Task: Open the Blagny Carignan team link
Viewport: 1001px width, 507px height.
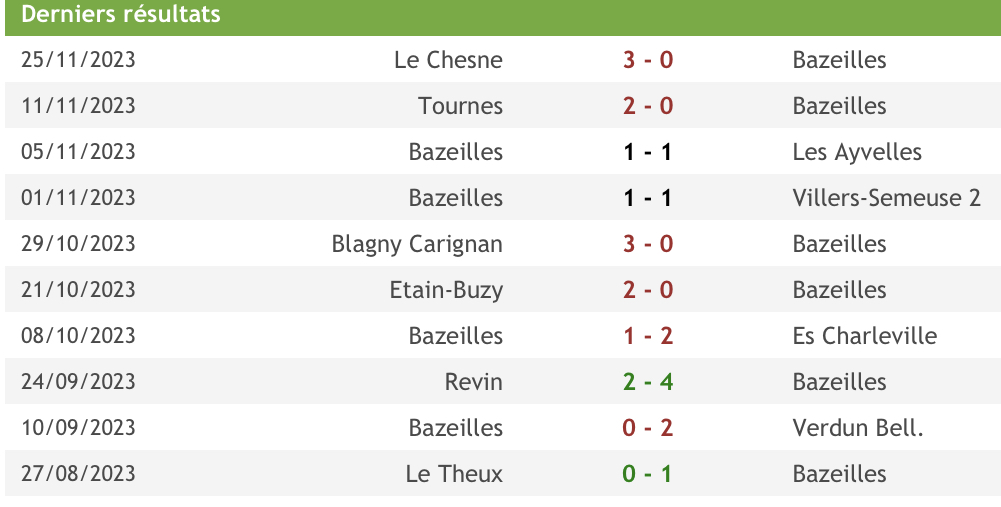Action: tap(417, 244)
